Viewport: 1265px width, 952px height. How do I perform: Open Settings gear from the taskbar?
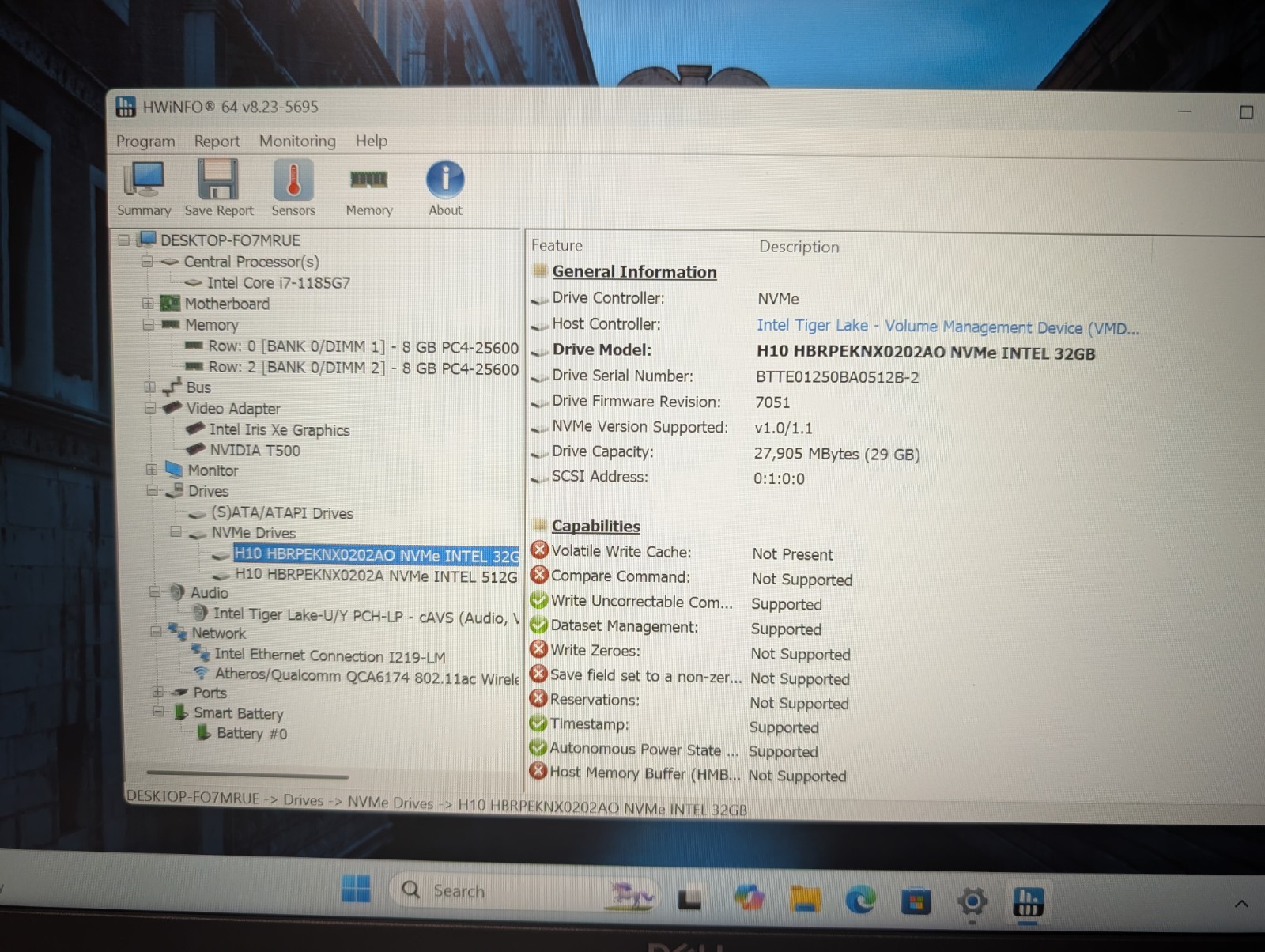(x=972, y=901)
